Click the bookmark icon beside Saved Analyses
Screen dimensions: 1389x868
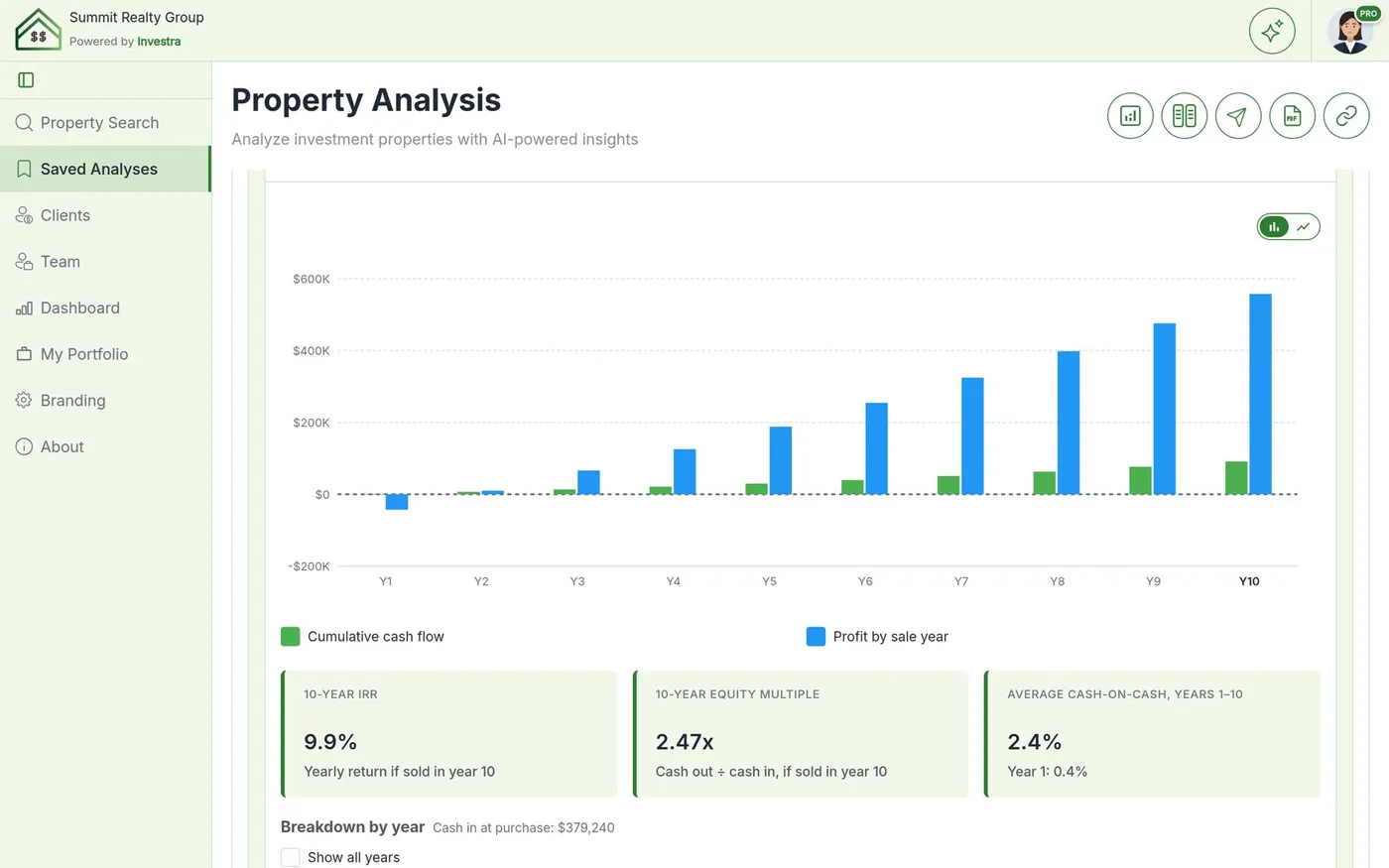[x=24, y=170]
